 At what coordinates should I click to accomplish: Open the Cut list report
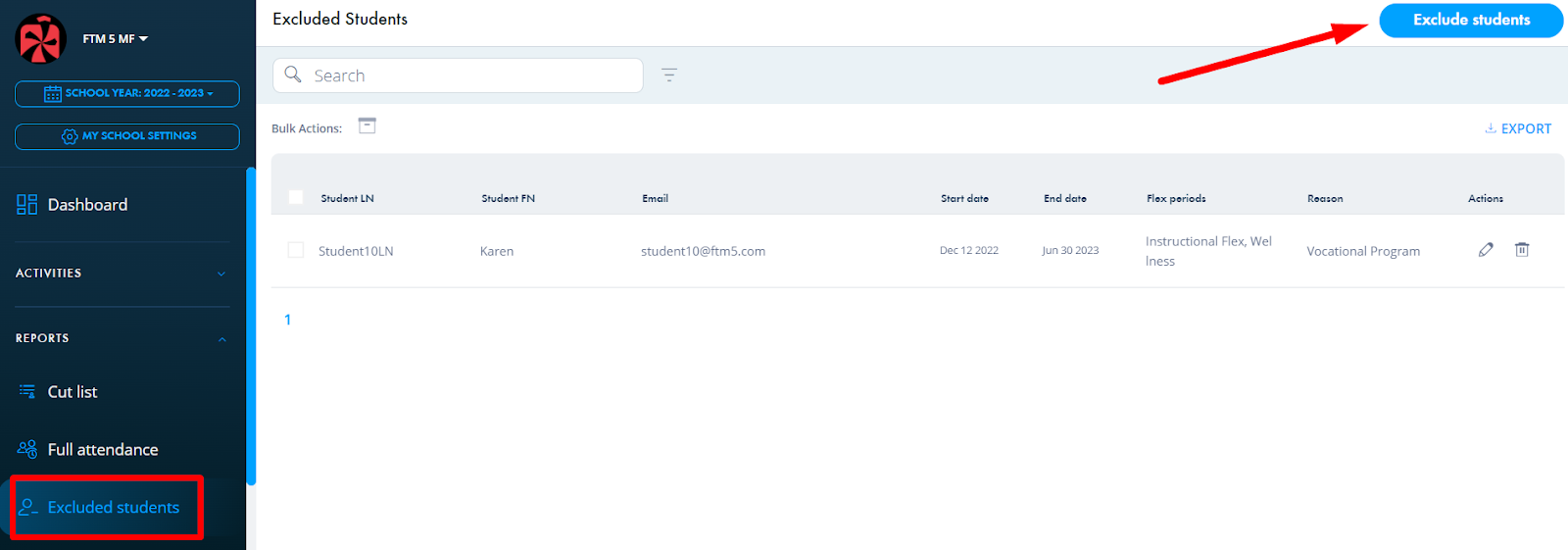click(x=73, y=392)
